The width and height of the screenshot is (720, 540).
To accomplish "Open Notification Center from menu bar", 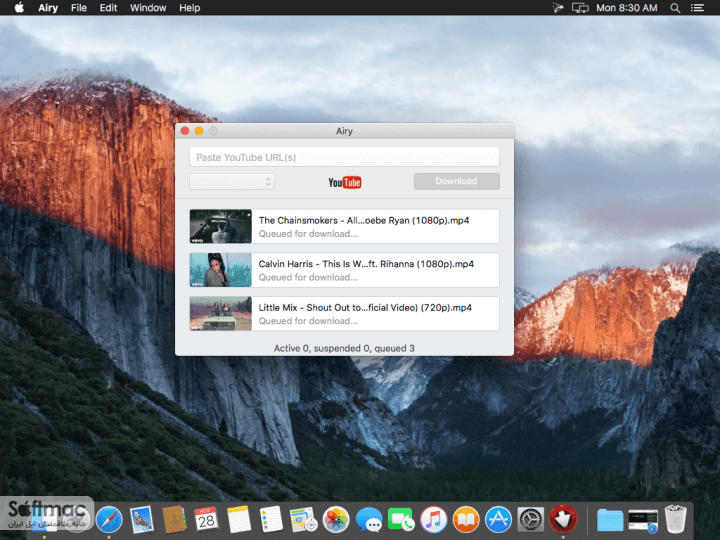I will [x=698, y=8].
